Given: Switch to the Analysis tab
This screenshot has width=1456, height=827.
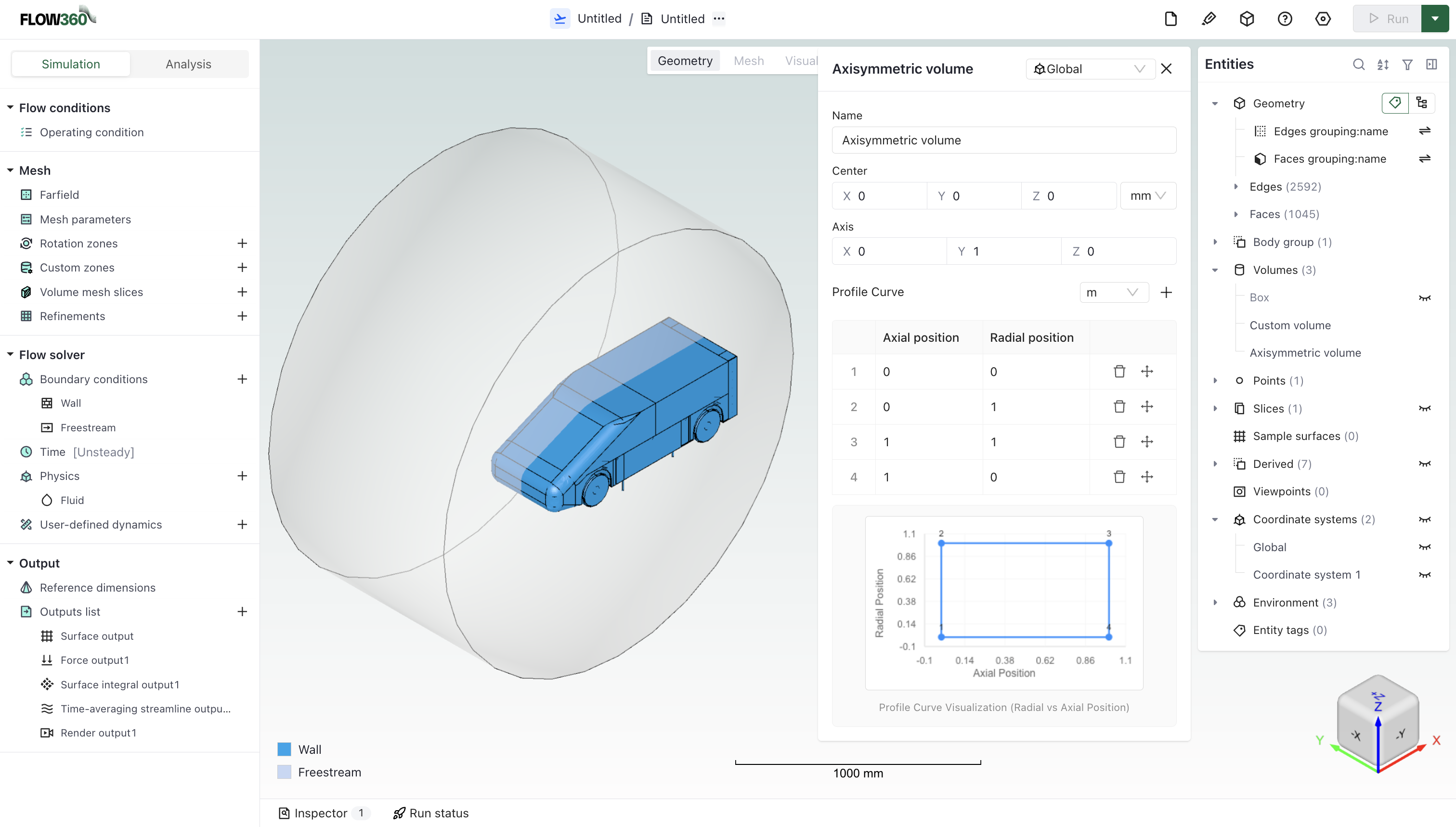Looking at the screenshot, I should click(189, 64).
